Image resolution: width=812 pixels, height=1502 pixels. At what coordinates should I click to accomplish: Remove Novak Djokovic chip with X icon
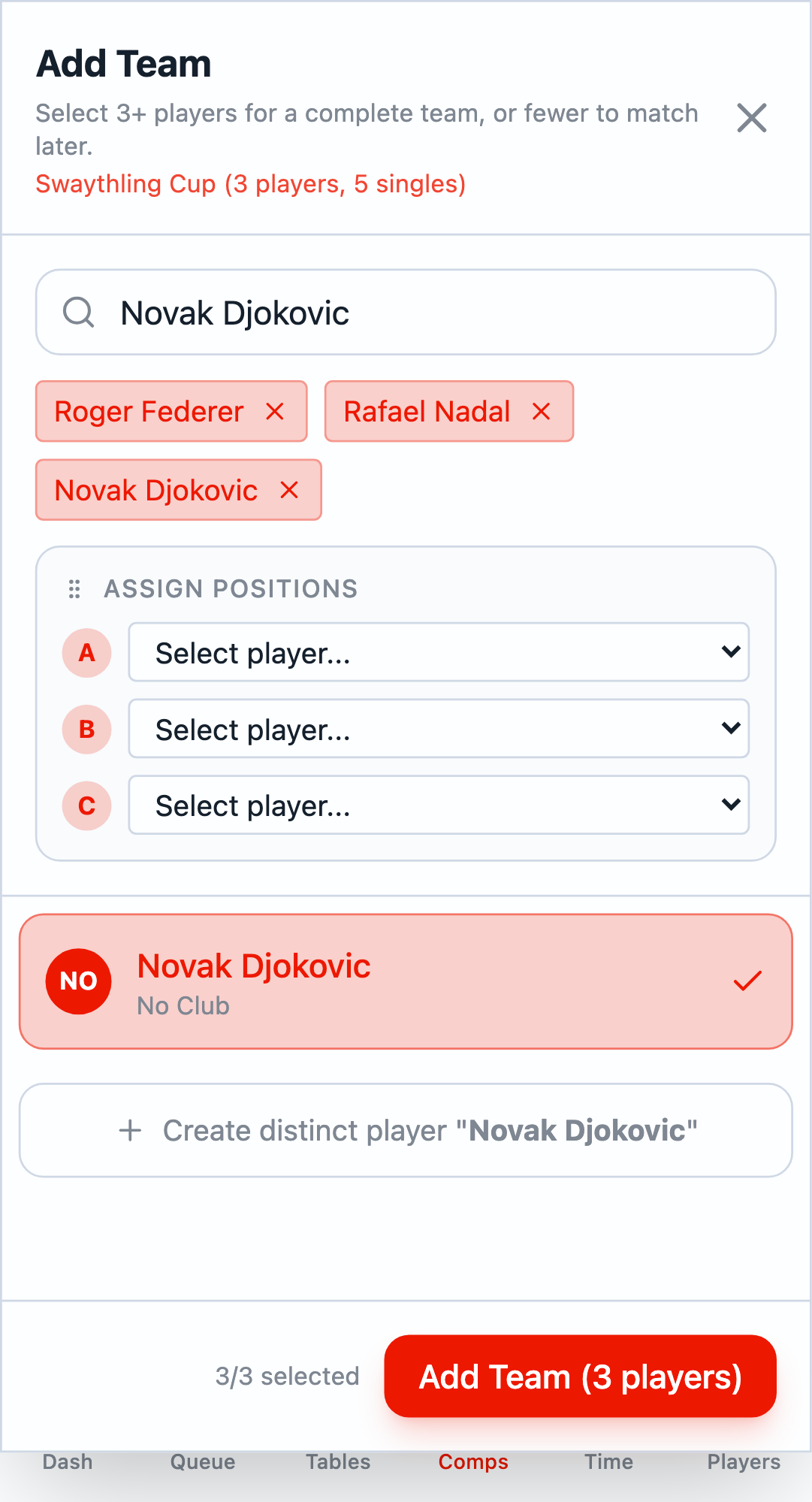(x=289, y=490)
